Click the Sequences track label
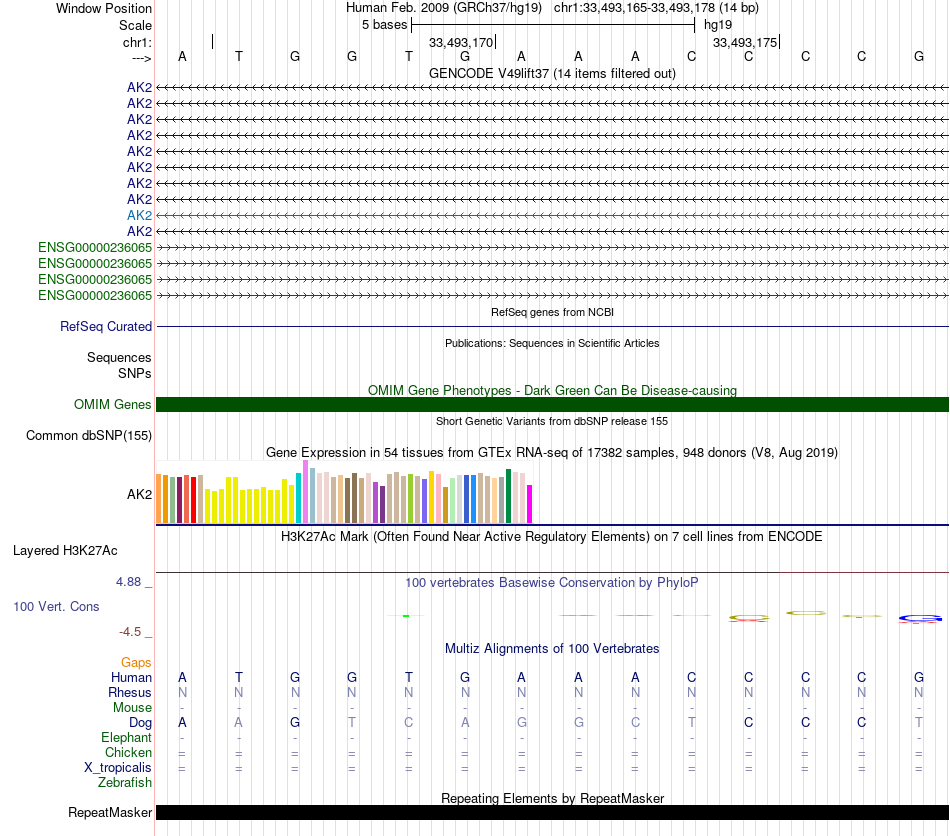The height and width of the screenshot is (836, 950). 119,357
